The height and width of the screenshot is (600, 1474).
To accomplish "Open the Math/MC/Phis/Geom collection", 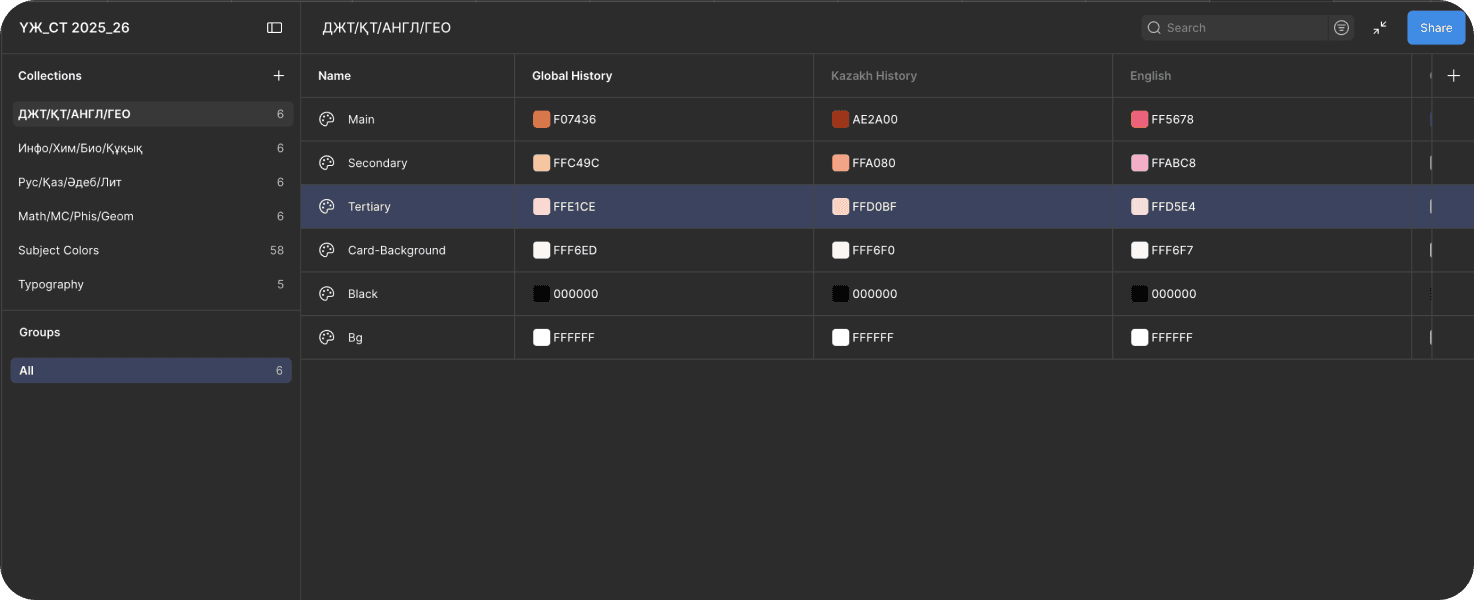I will 151,216.
